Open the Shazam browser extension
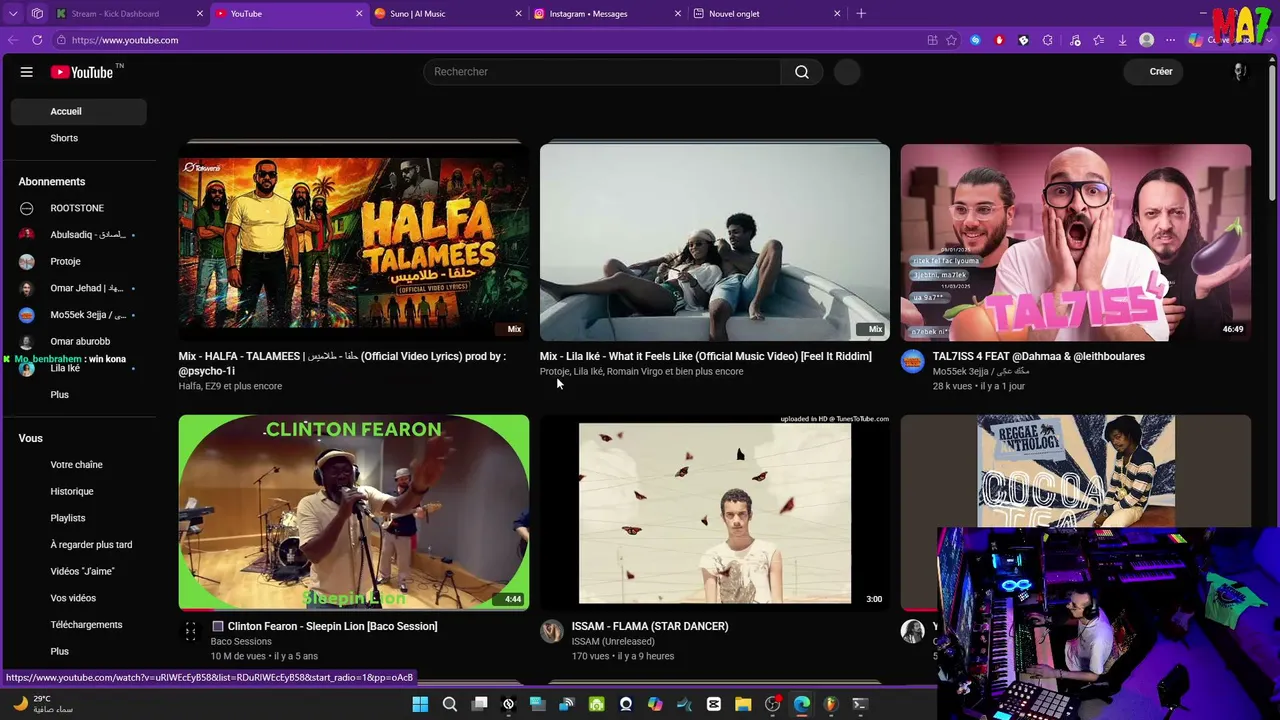This screenshot has height=720, width=1280. coord(976,40)
